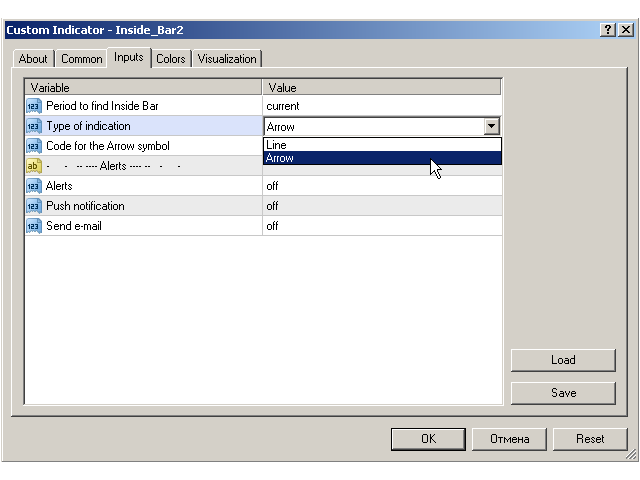Open the Visualization tab
This screenshot has width=640, height=480.
227,59
